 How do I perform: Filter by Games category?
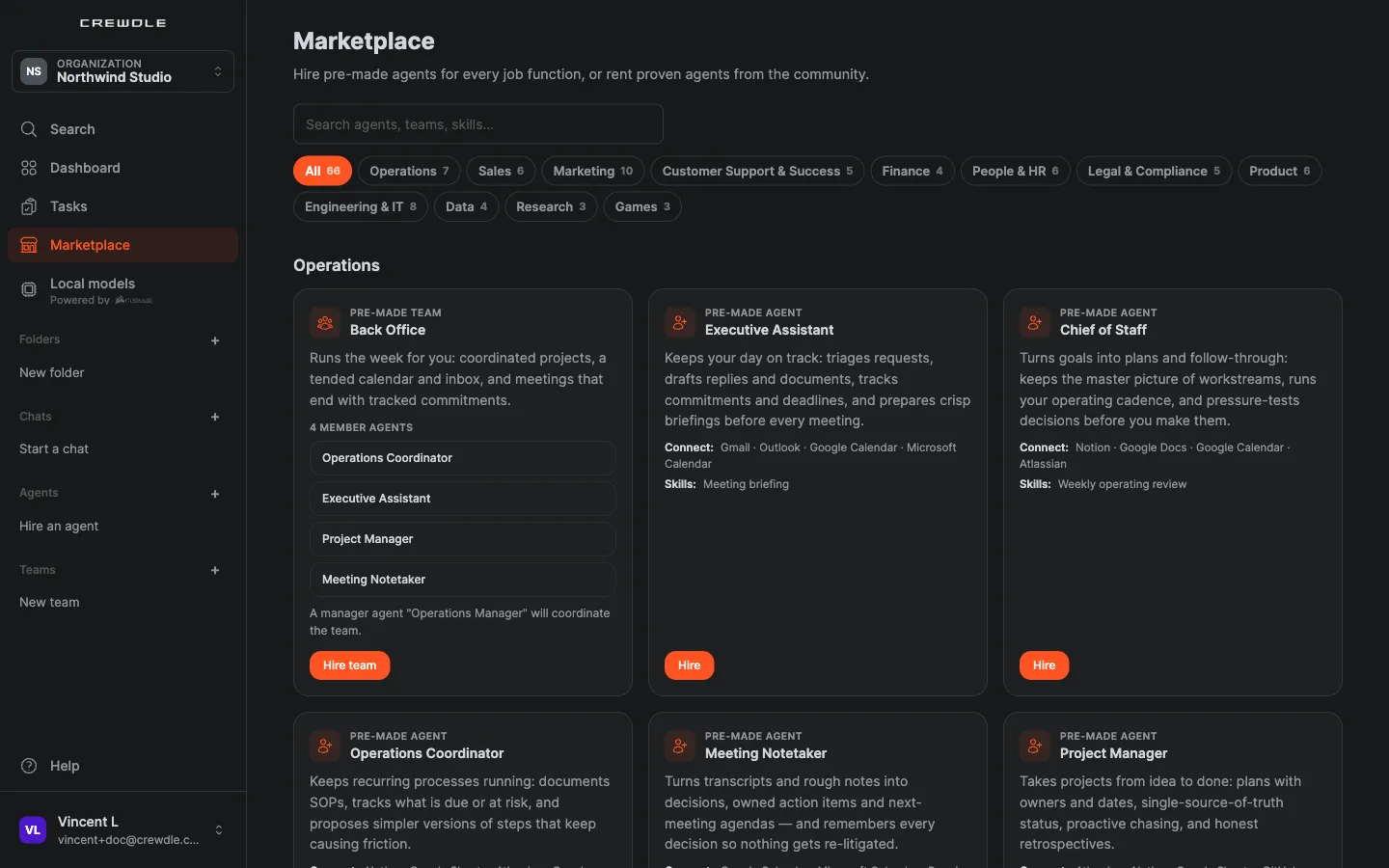point(642,206)
